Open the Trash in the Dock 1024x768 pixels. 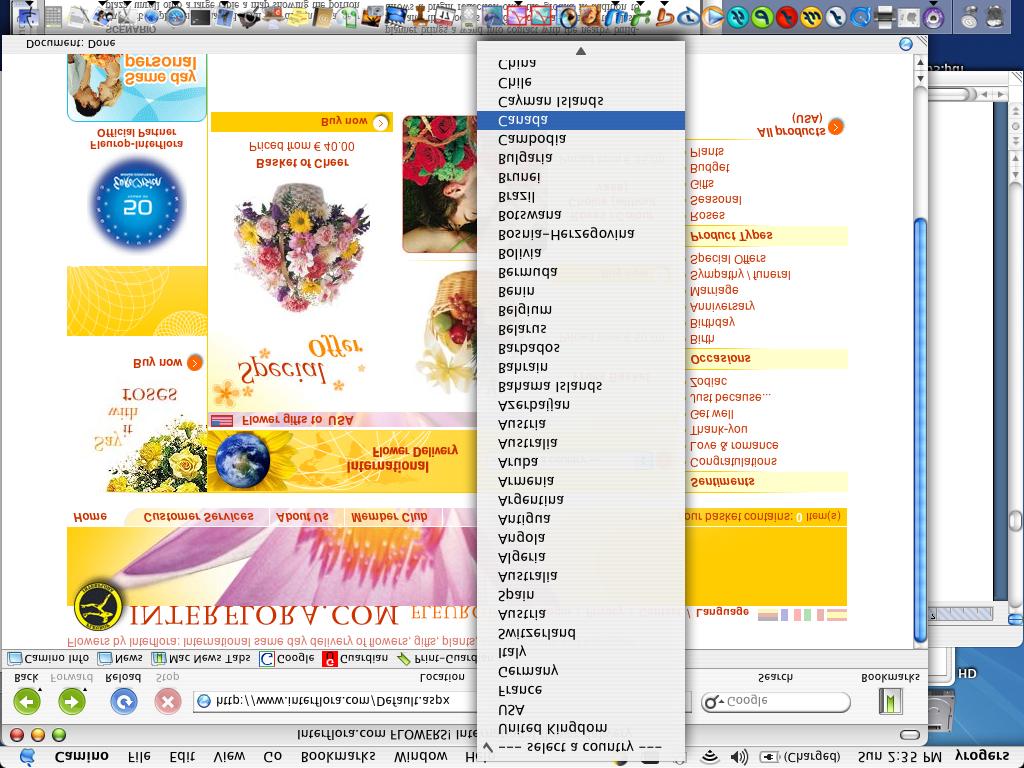(995, 16)
